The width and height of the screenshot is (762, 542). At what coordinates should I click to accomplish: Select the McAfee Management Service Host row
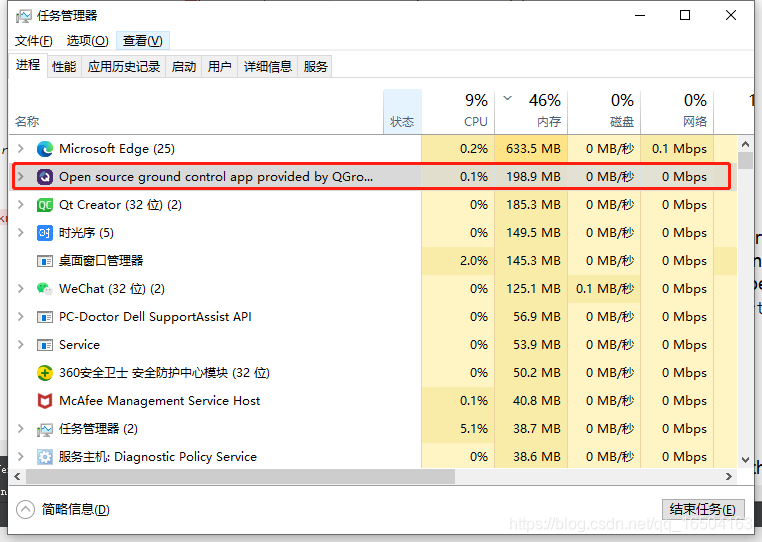[x=373, y=401]
